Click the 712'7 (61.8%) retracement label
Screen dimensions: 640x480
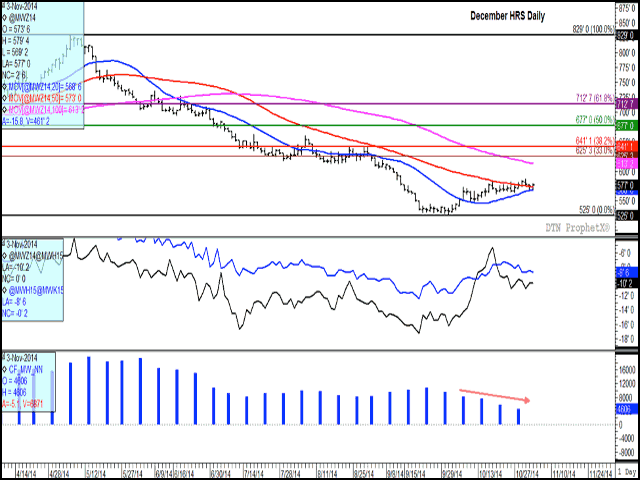pos(594,97)
